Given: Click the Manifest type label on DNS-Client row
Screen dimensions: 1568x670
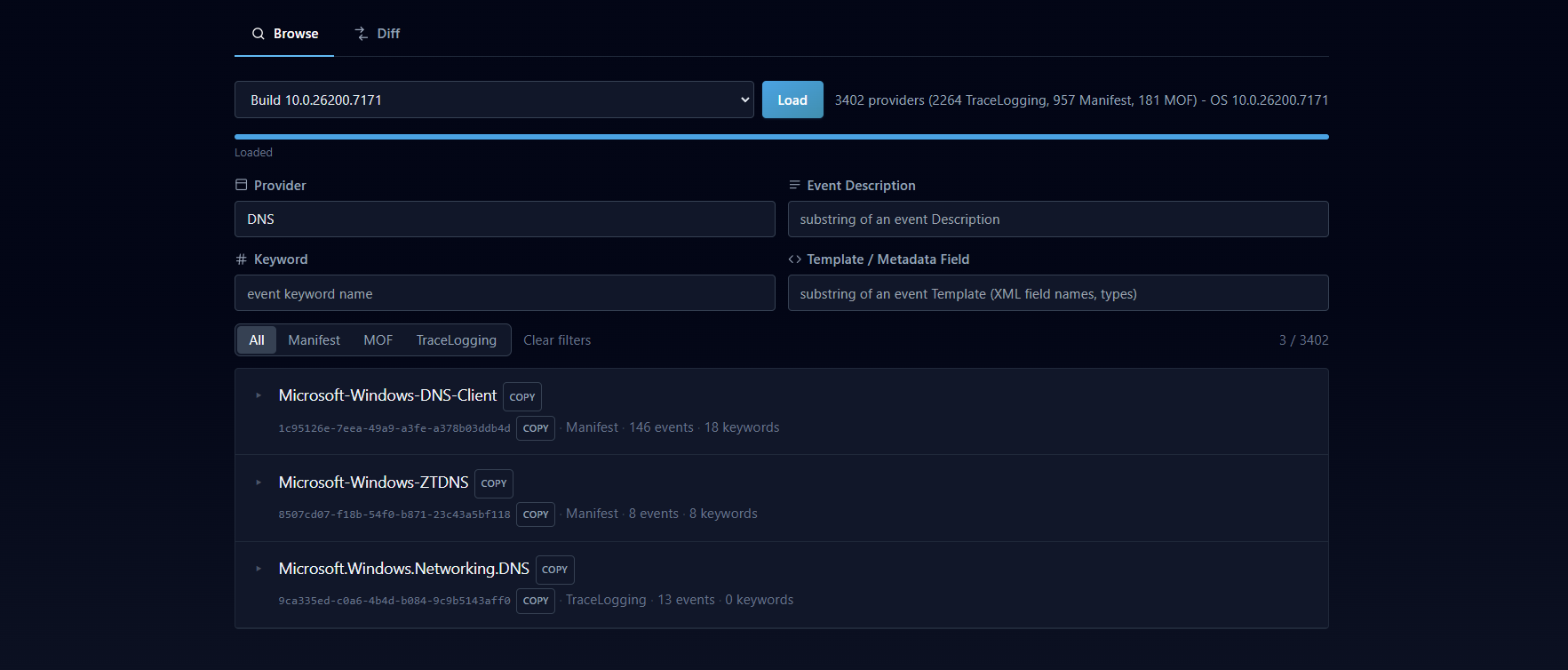Looking at the screenshot, I should [592, 427].
